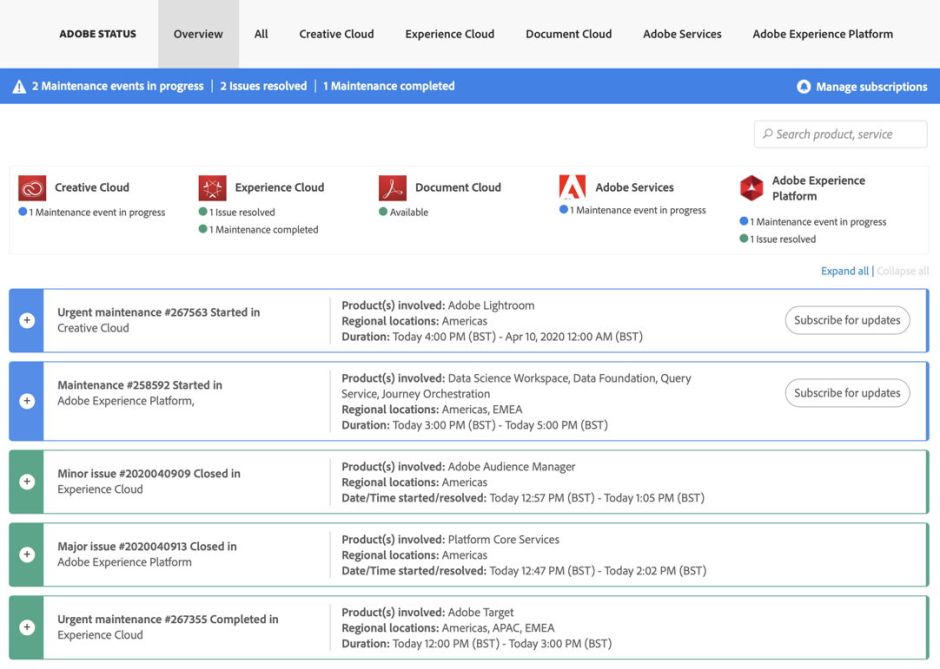Subscribe for updates on Adobe Lightroom maintenance
This screenshot has width=940, height=669.
[x=847, y=320]
